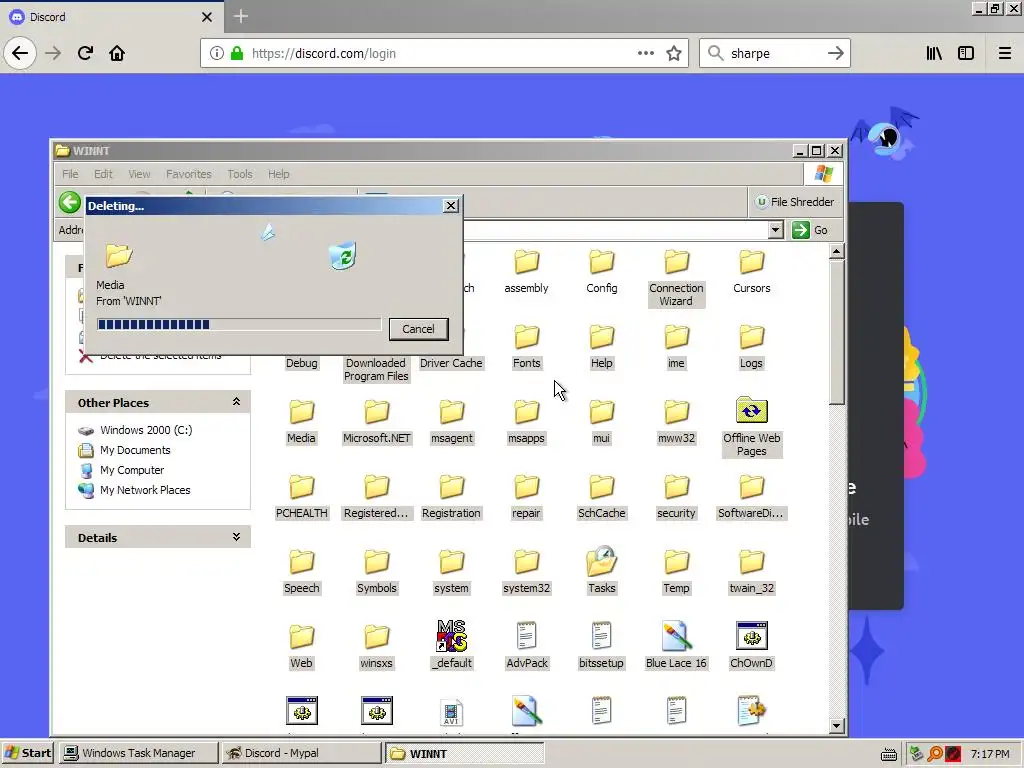
Task: Open the Windows Start menu
Action: (x=27, y=753)
